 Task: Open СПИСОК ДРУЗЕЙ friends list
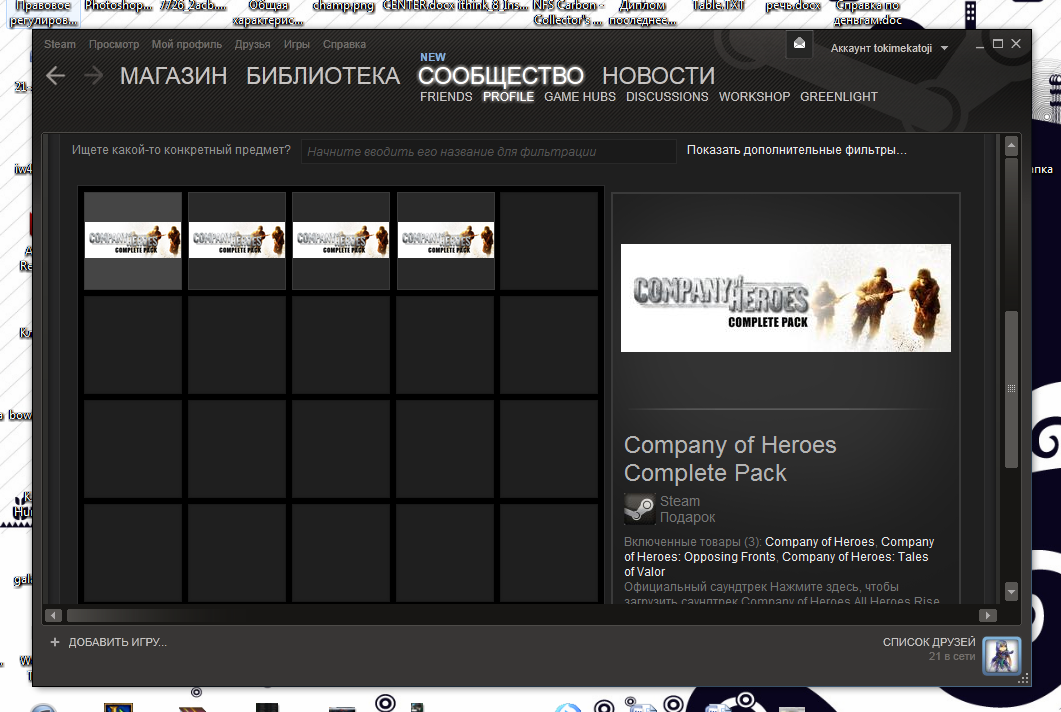929,642
